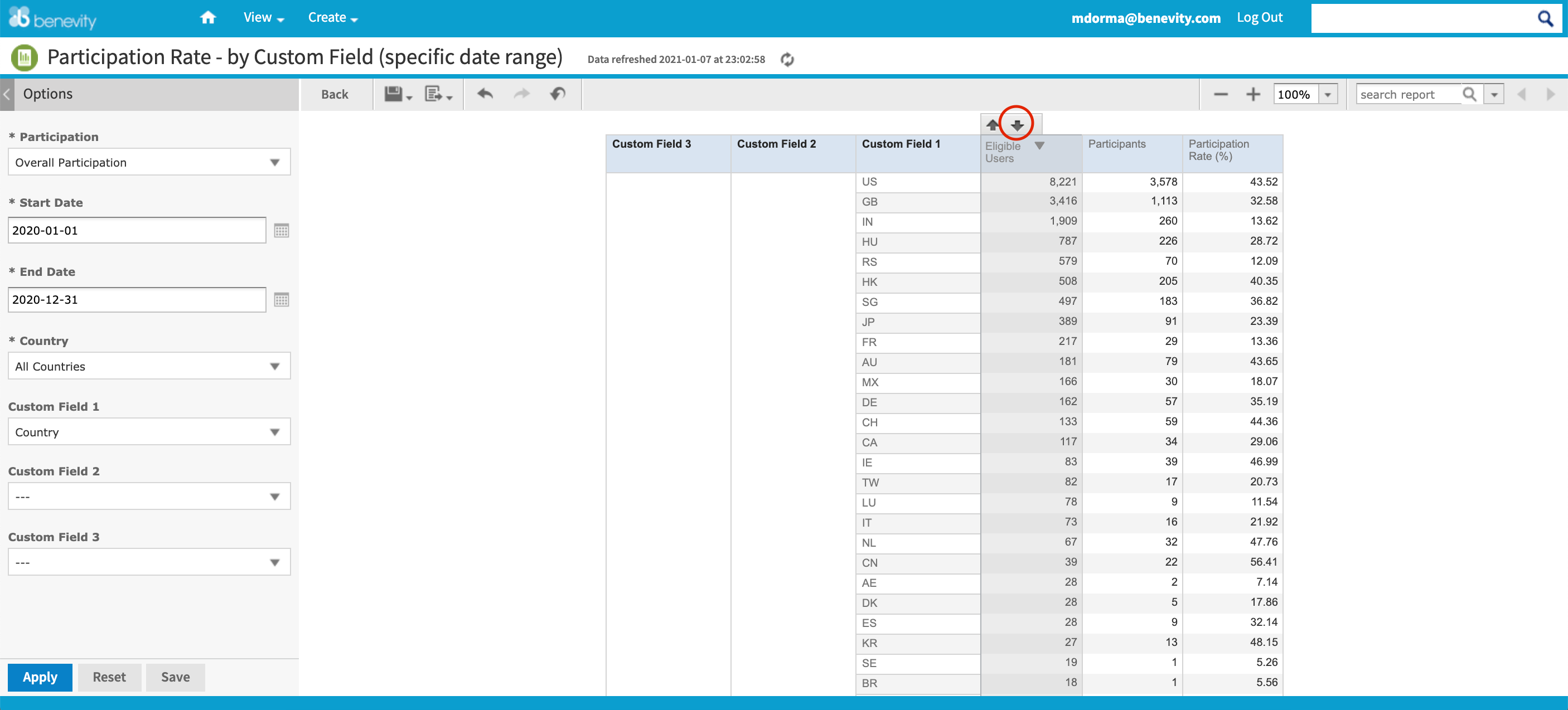
Task: Click the BR row cell
Action: (x=918, y=684)
